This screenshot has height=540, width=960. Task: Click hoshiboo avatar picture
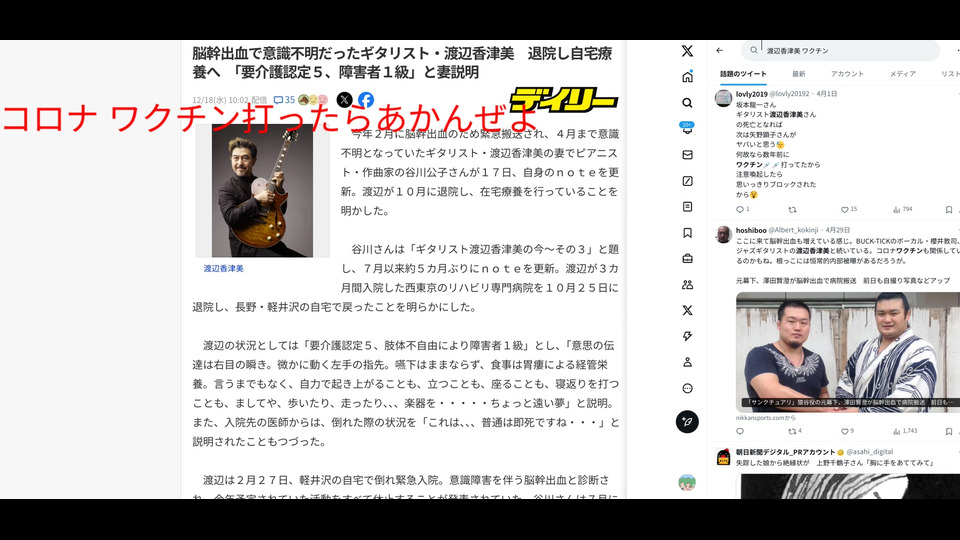click(x=724, y=234)
